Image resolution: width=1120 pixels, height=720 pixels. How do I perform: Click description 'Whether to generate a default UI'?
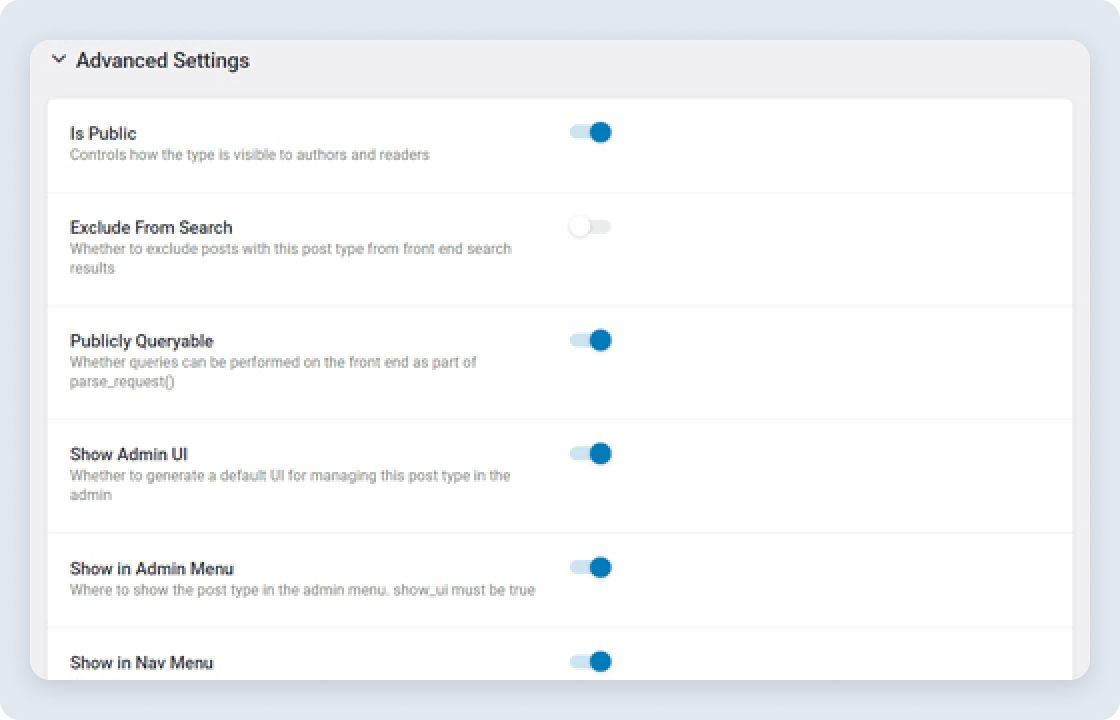[x=290, y=485]
